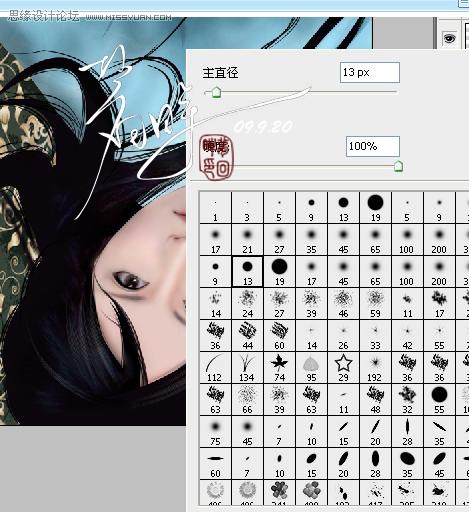This screenshot has height=512, width=469.
Task: Select the maple leaf 74 brush
Action: 279,368
